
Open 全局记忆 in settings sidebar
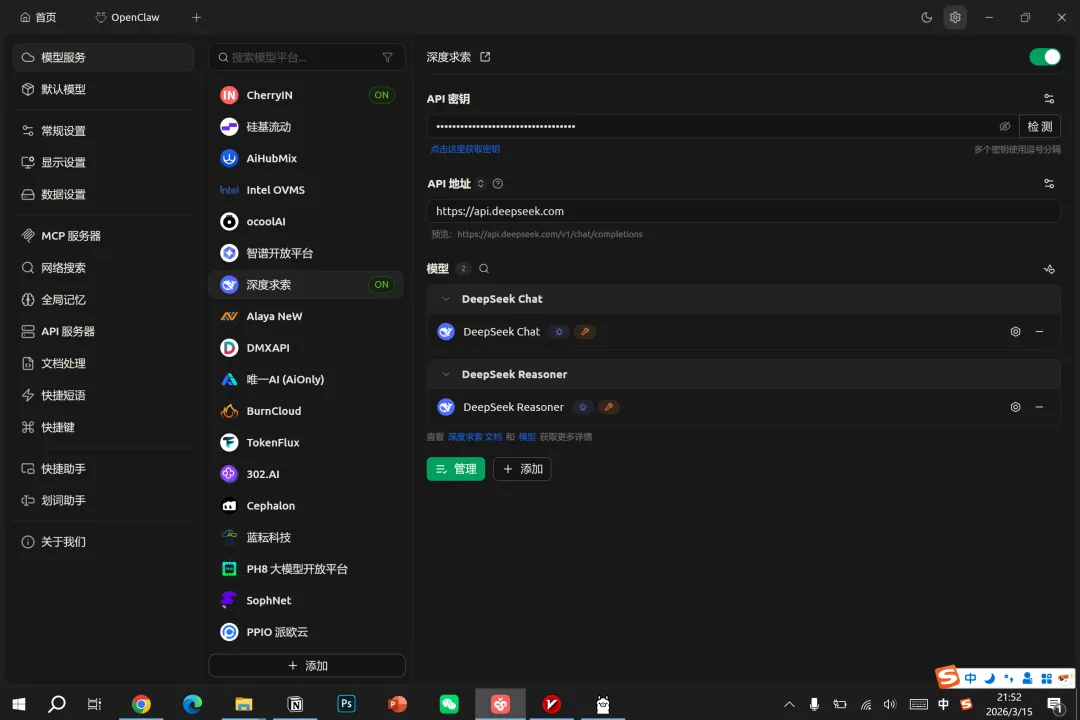coord(103,300)
